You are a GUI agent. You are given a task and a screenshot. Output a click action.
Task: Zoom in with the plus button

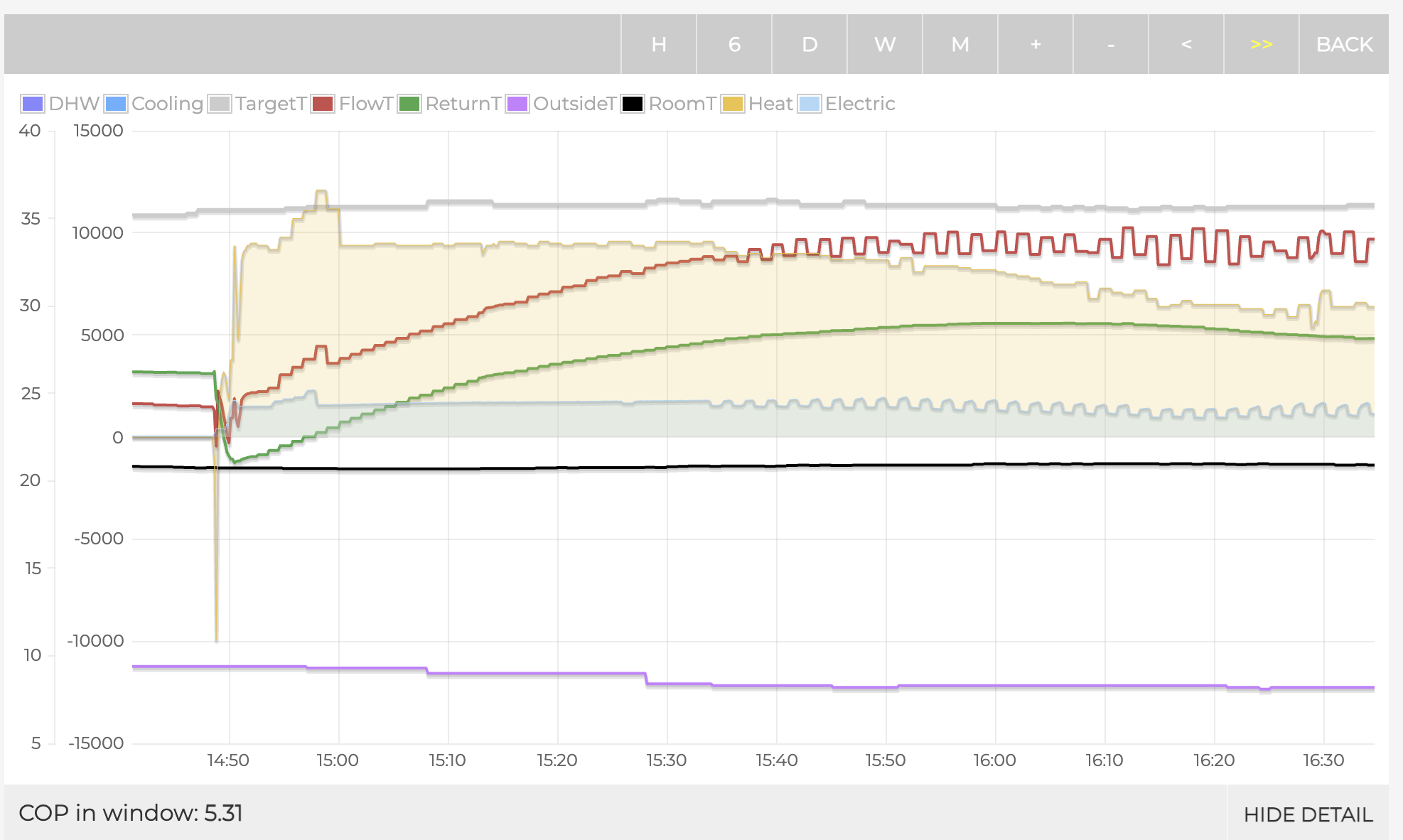point(1036,44)
